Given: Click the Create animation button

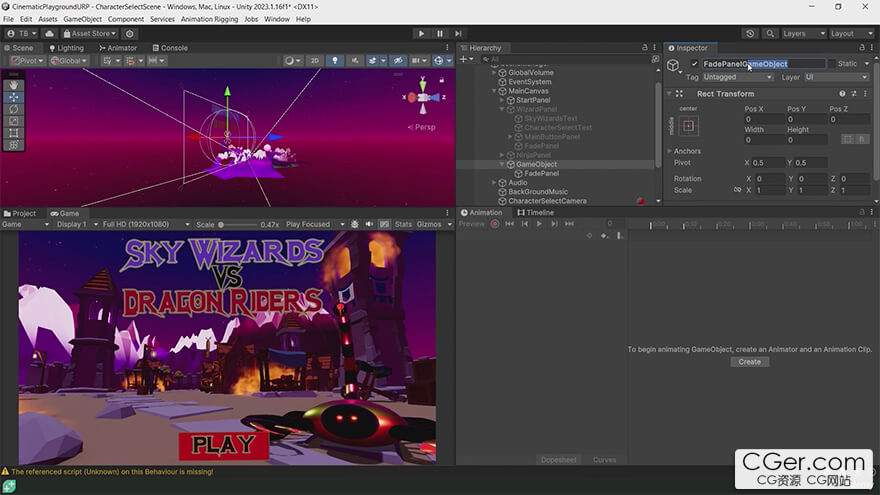Looking at the screenshot, I should pos(750,362).
